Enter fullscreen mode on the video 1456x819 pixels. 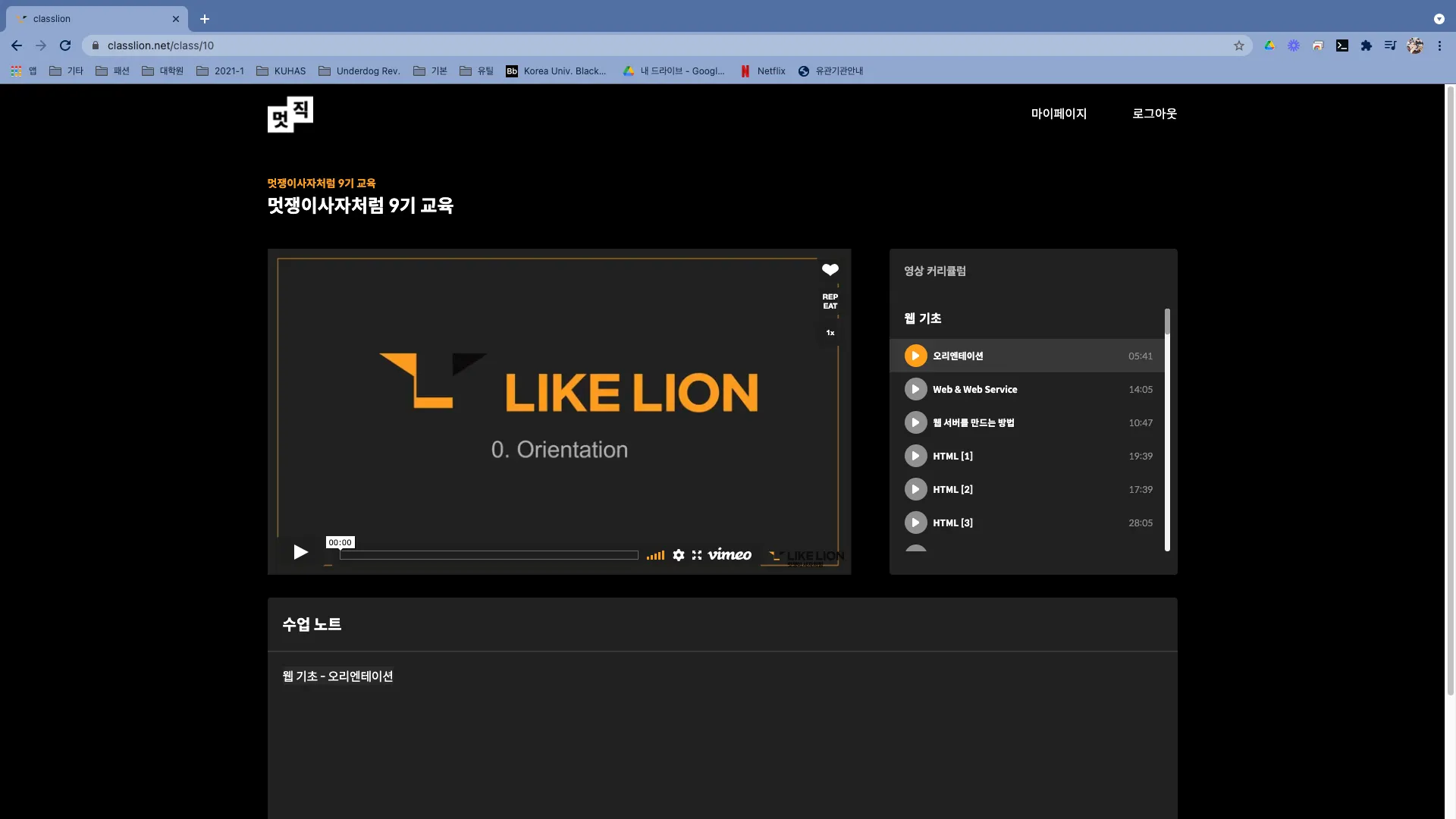point(697,555)
